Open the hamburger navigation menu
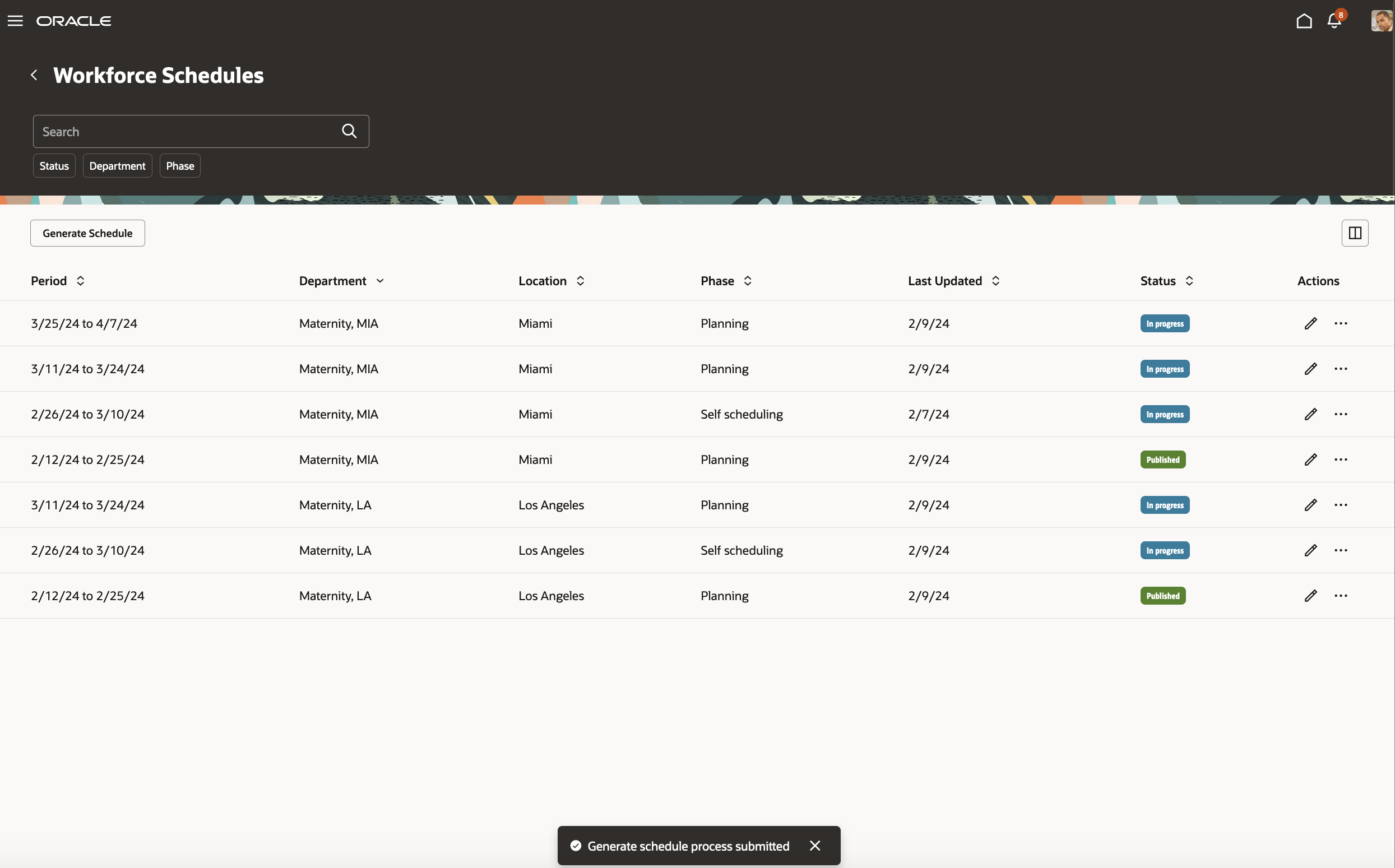 click(x=16, y=21)
